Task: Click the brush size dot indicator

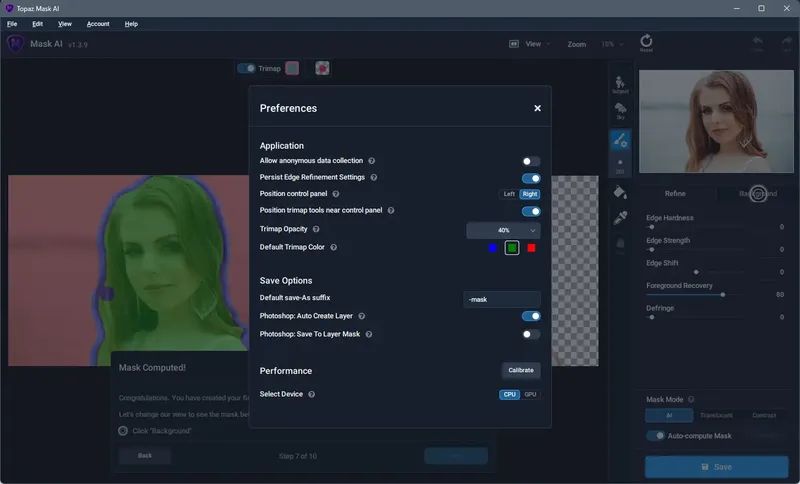Action: pyautogui.click(x=620, y=163)
